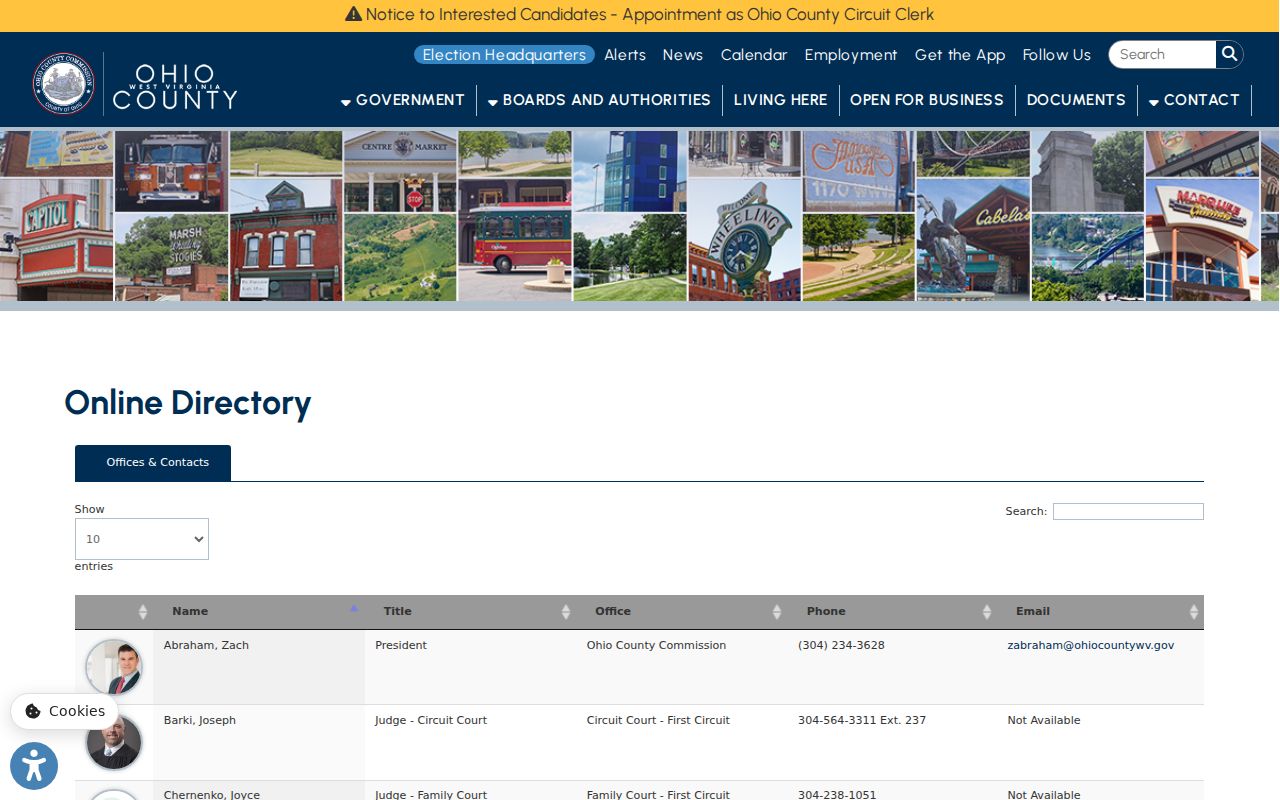Sort the photo column header
This screenshot has width=1280, height=800.
click(114, 611)
